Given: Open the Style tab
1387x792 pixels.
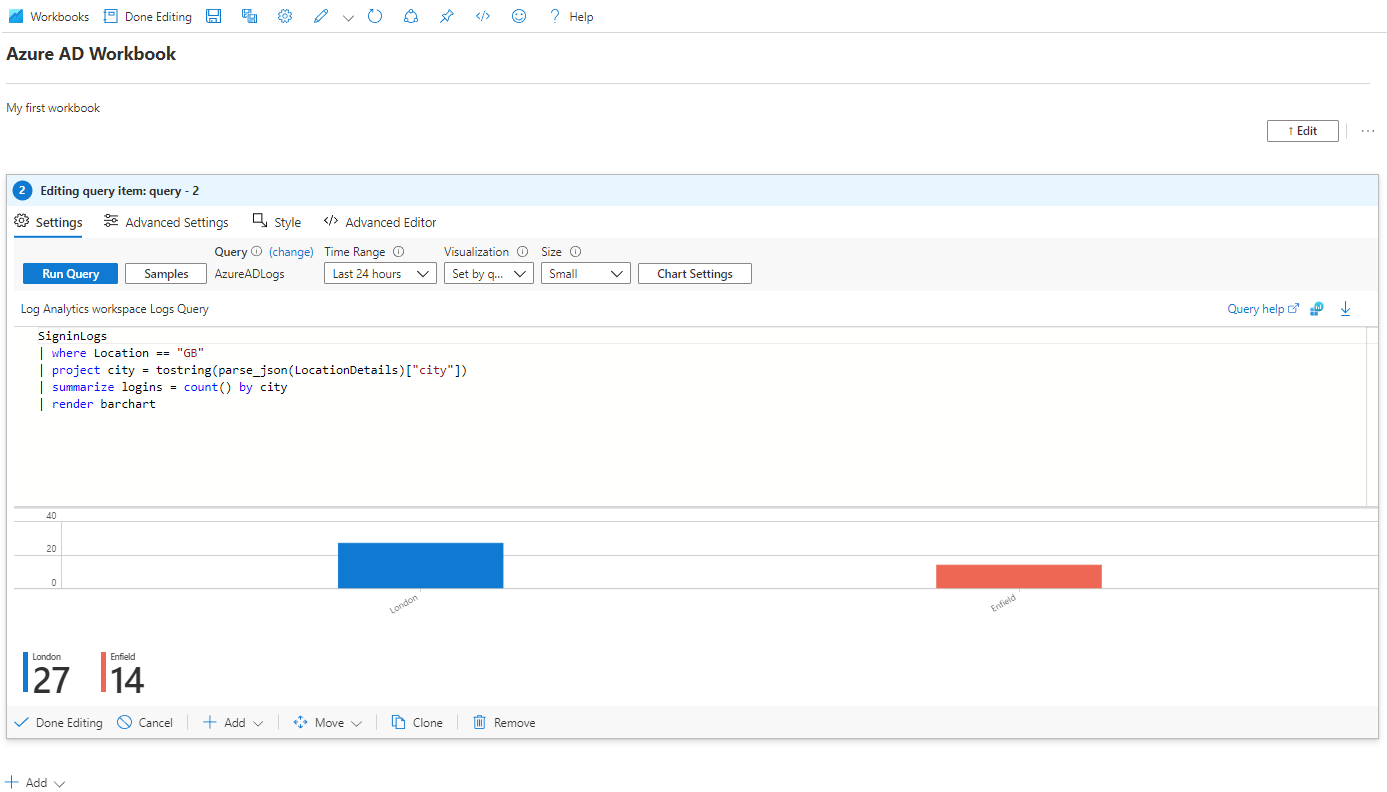Looking at the screenshot, I should point(277,222).
